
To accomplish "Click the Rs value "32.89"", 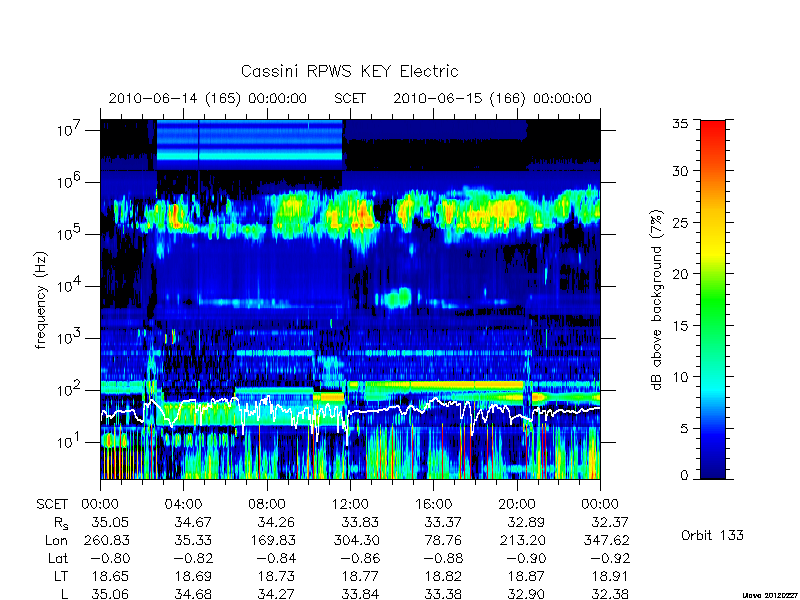I will (526, 522).
